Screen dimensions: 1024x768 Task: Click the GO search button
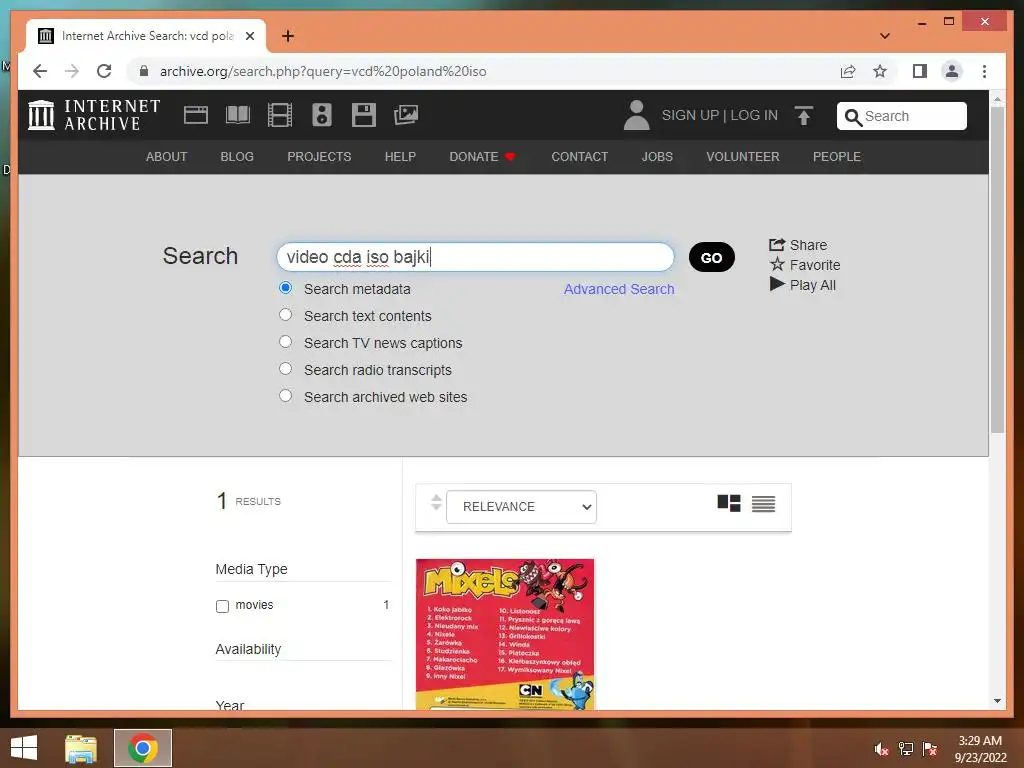click(712, 257)
